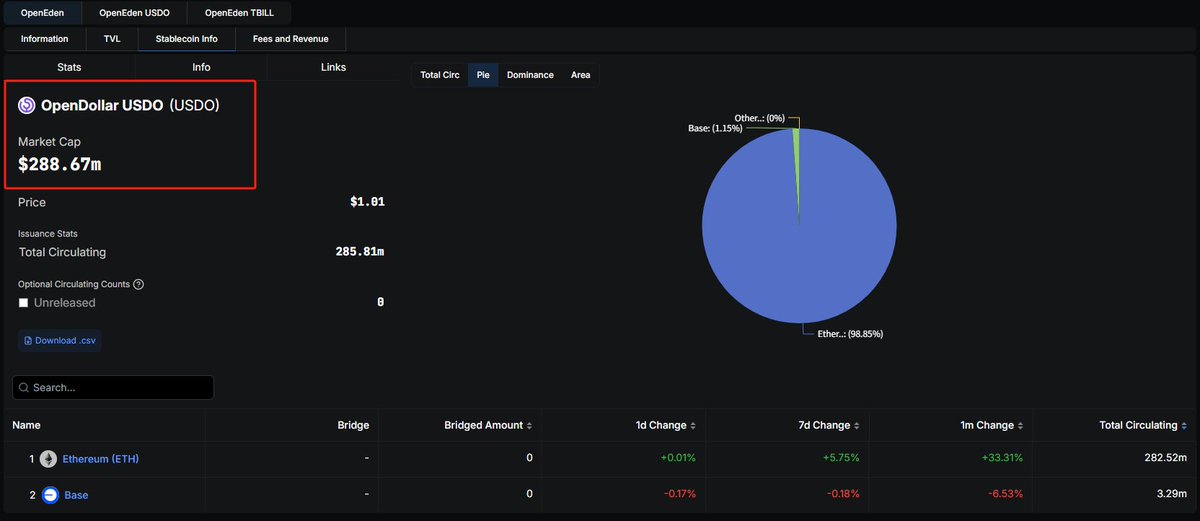The height and width of the screenshot is (521, 1200).
Task: Click the $1.01 price value
Action: tap(367, 202)
